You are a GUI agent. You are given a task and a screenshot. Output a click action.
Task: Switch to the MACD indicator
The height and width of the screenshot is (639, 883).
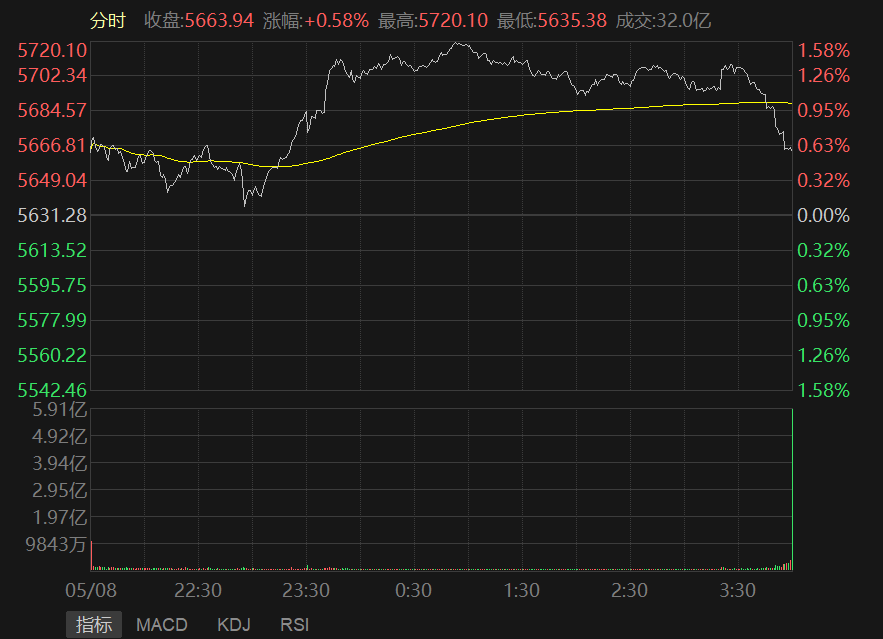point(161,625)
